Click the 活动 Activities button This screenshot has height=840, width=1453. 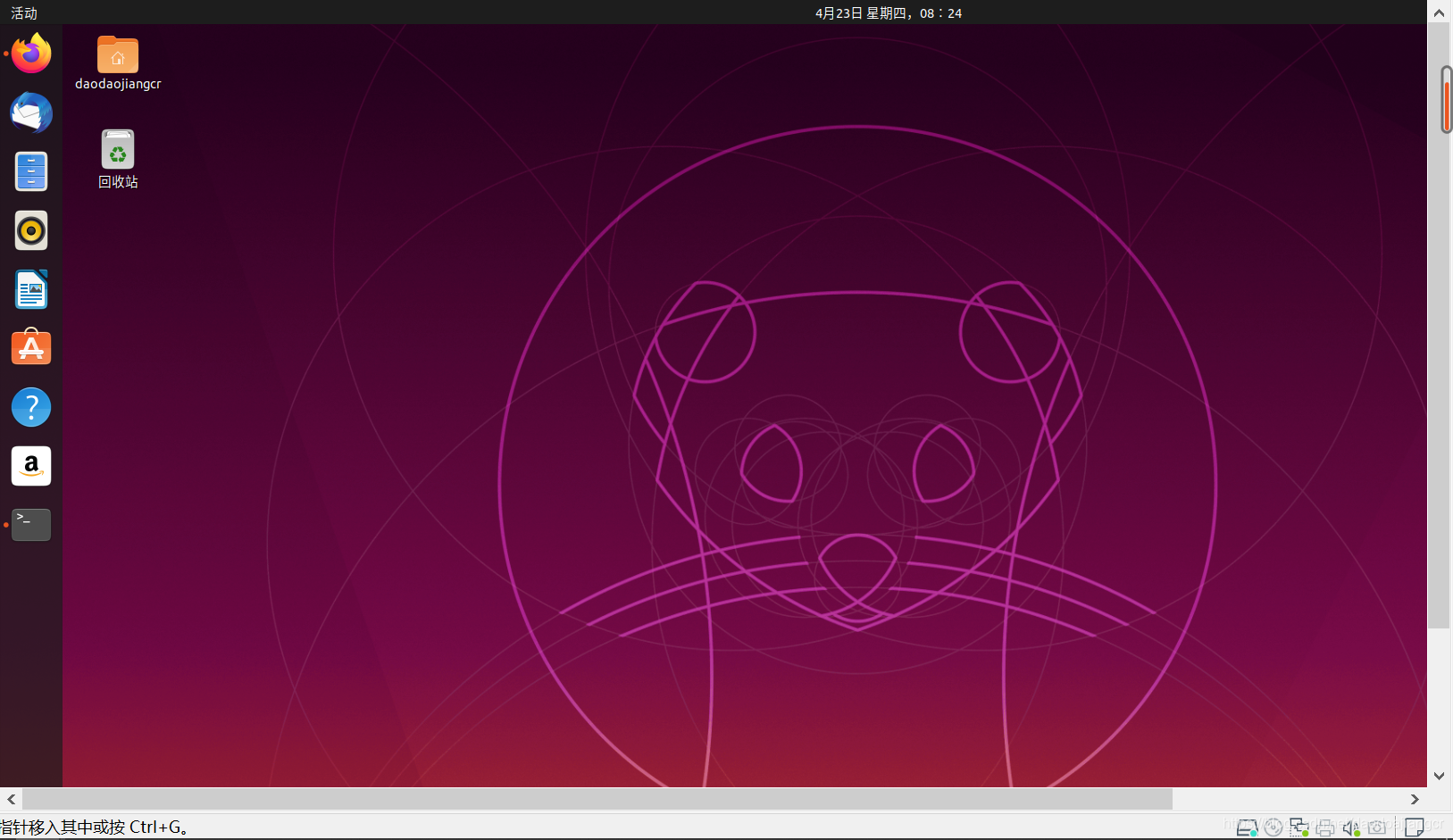pos(24,12)
